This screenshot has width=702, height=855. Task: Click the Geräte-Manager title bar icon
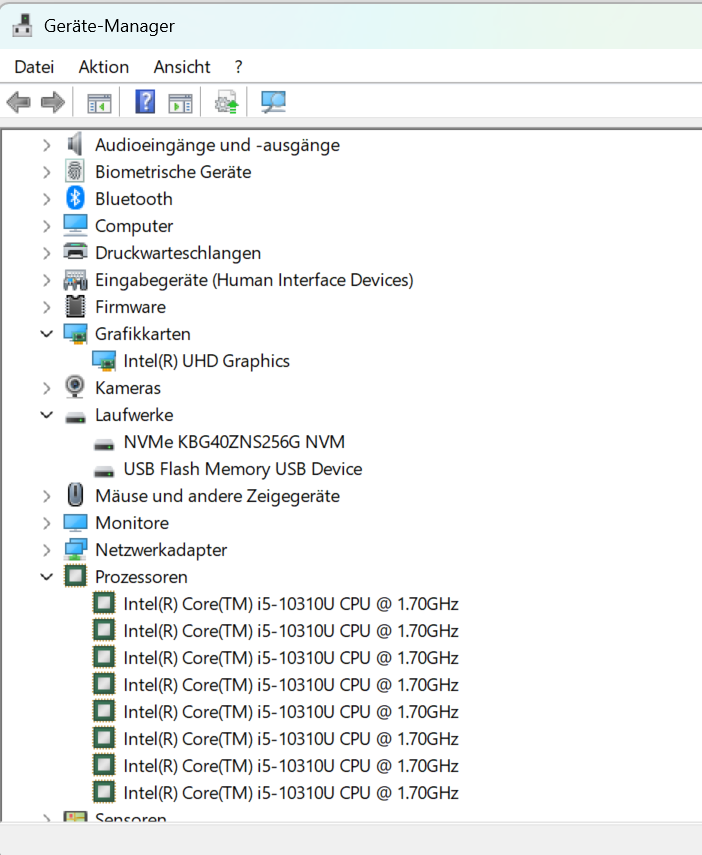22,26
